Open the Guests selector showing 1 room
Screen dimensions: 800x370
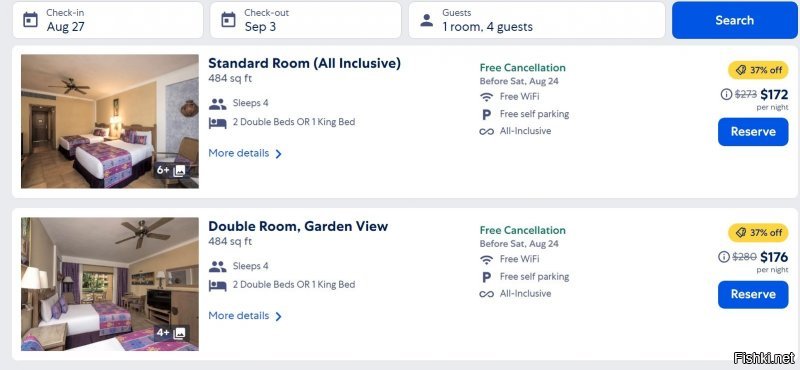pos(537,20)
